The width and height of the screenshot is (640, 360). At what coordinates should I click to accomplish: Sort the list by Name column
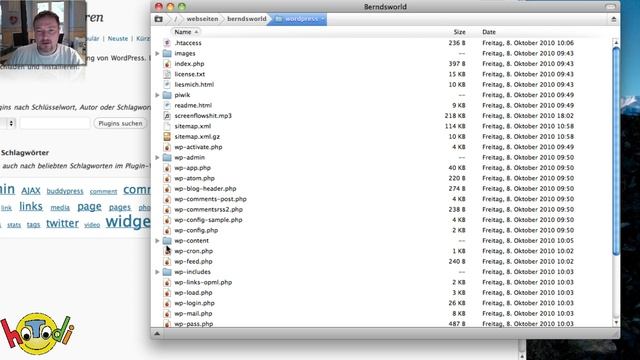coord(187,32)
